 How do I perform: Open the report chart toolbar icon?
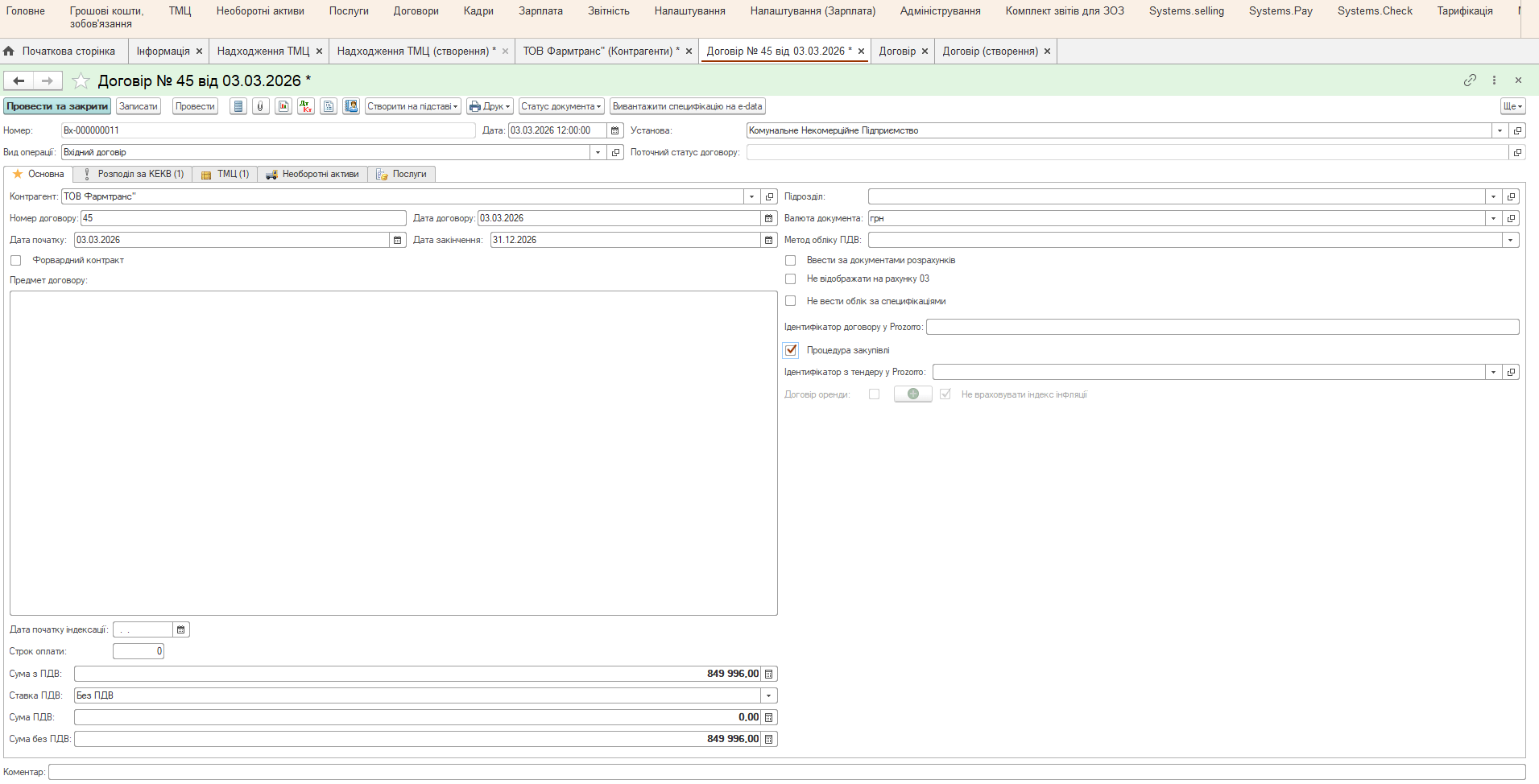click(x=283, y=106)
